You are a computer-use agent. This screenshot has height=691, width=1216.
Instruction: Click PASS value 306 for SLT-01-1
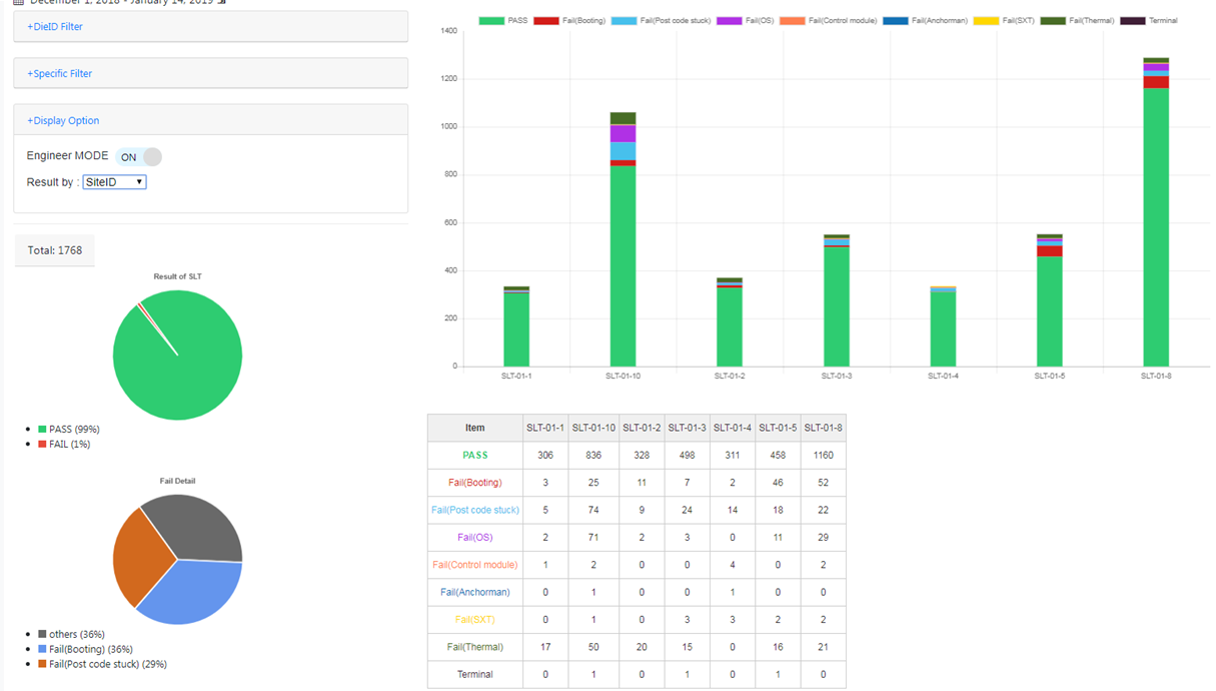point(545,455)
